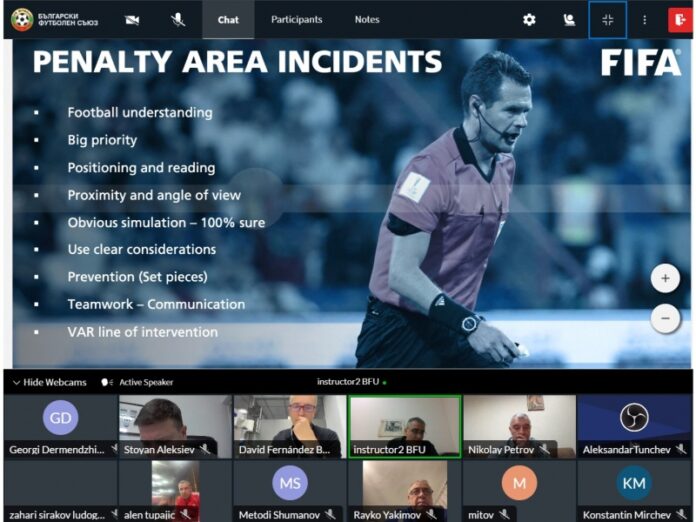
Task: Select the instructor2 BFU webcam tile
Action: click(405, 427)
